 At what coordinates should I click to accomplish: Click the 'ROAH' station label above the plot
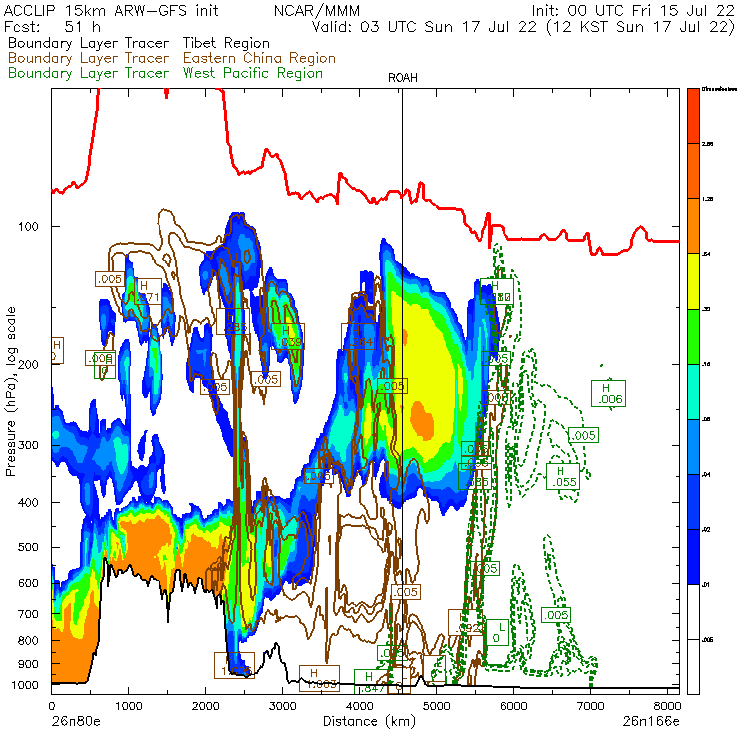pos(403,78)
